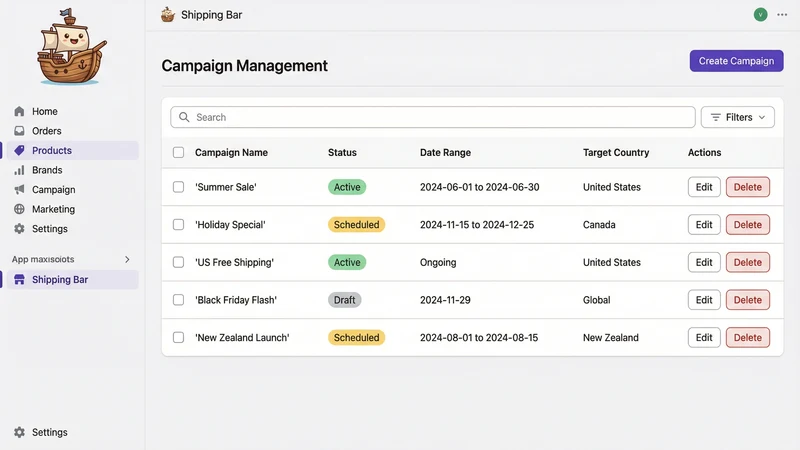Click the Active badge for 'US Free Shipping'

pos(347,262)
